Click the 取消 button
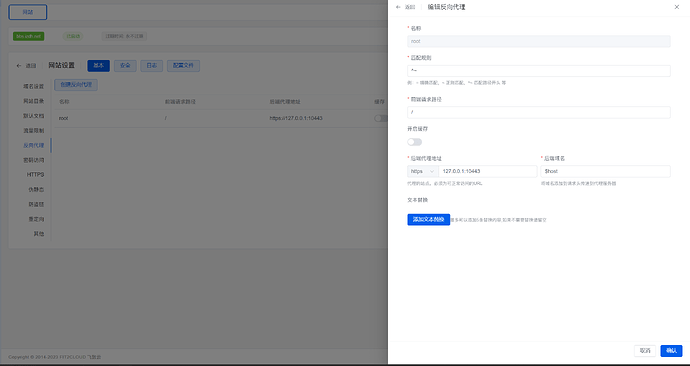 pyautogui.click(x=645, y=351)
